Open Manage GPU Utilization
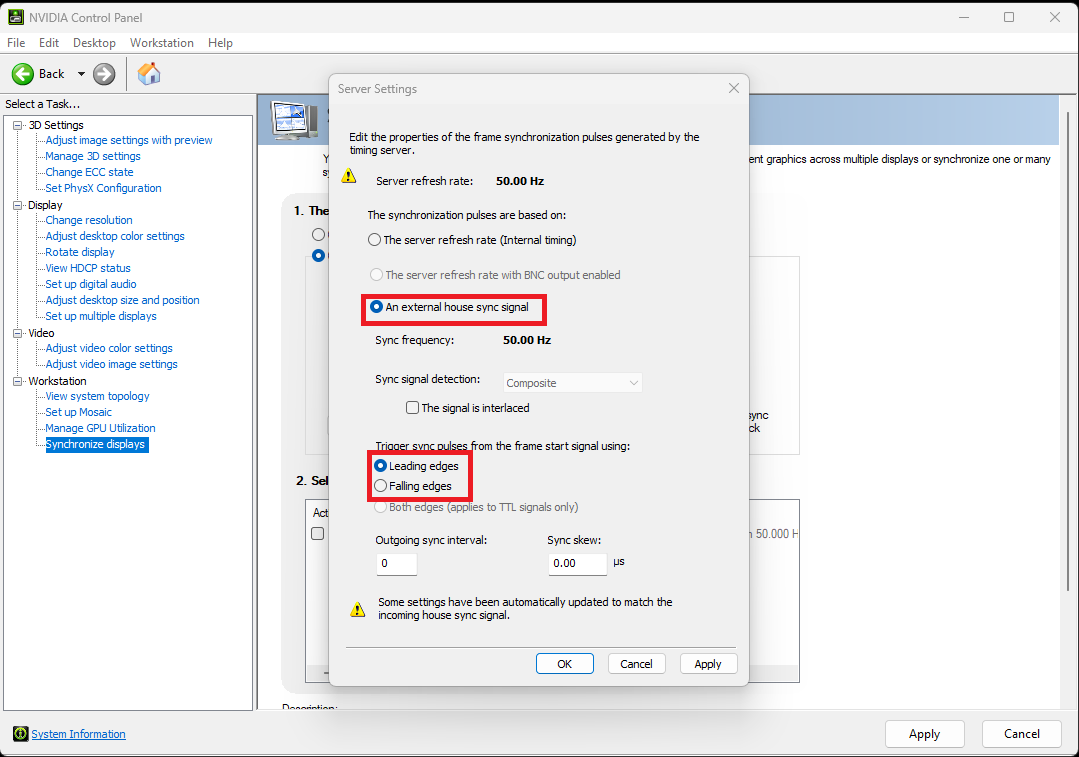 pyautogui.click(x=100, y=428)
